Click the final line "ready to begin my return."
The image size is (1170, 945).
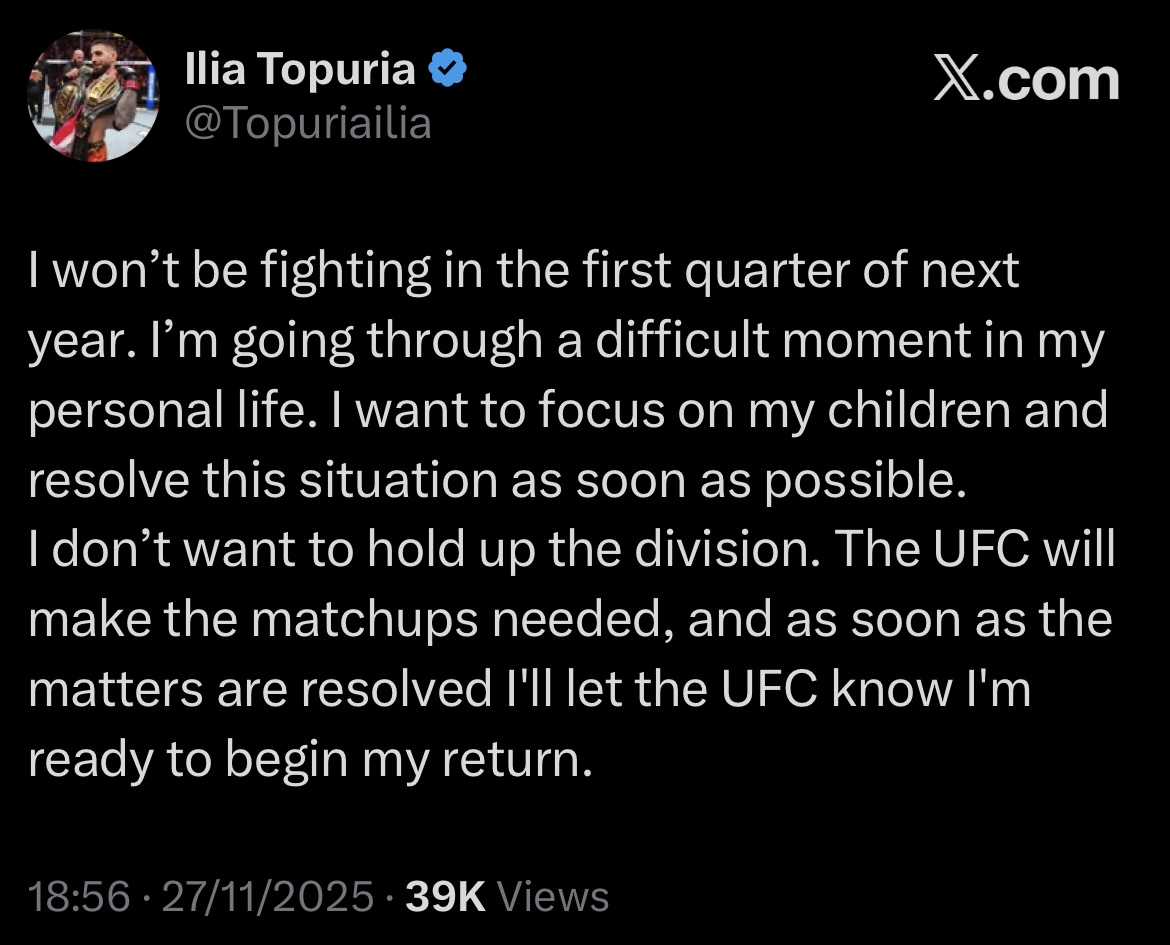click(x=310, y=761)
